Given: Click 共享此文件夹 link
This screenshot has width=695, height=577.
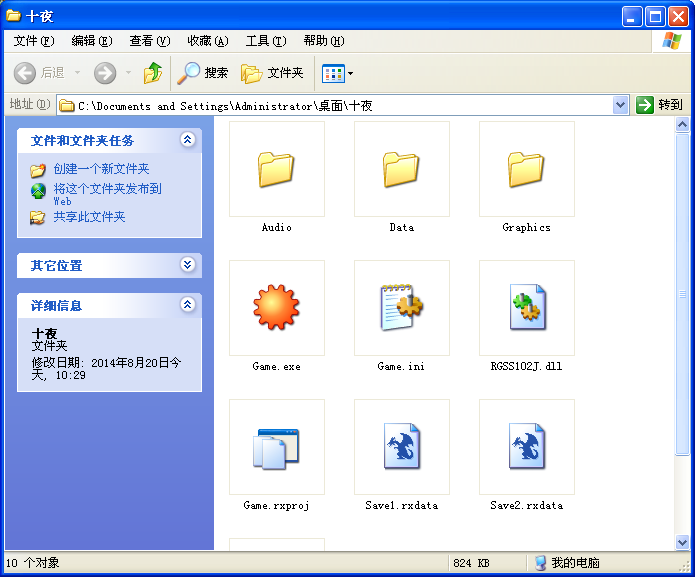Looking at the screenshot, I should click(89, 217).
